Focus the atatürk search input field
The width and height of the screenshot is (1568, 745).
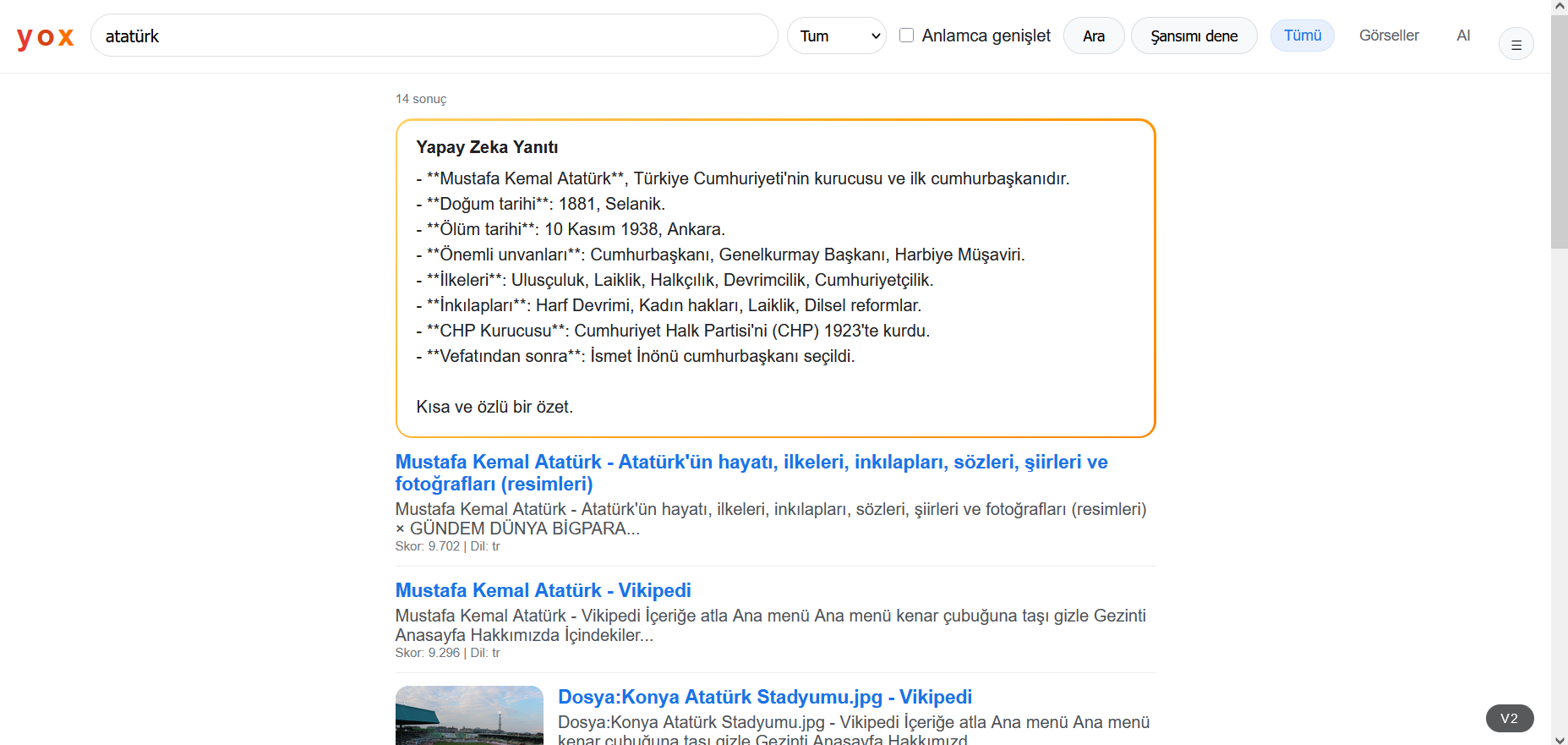(x=434, y=36)
